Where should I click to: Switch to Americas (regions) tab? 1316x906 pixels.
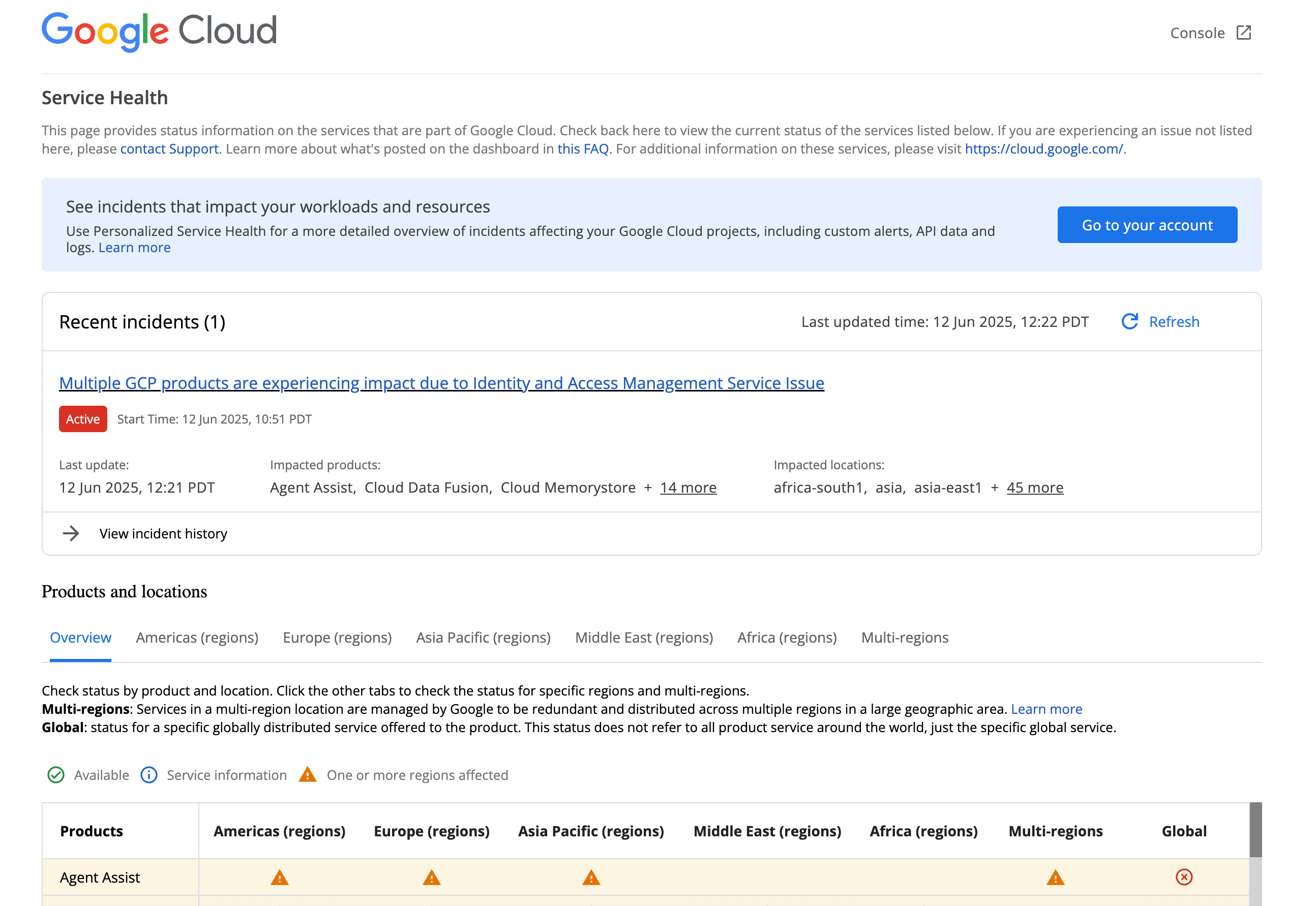(x=197, y=638)
